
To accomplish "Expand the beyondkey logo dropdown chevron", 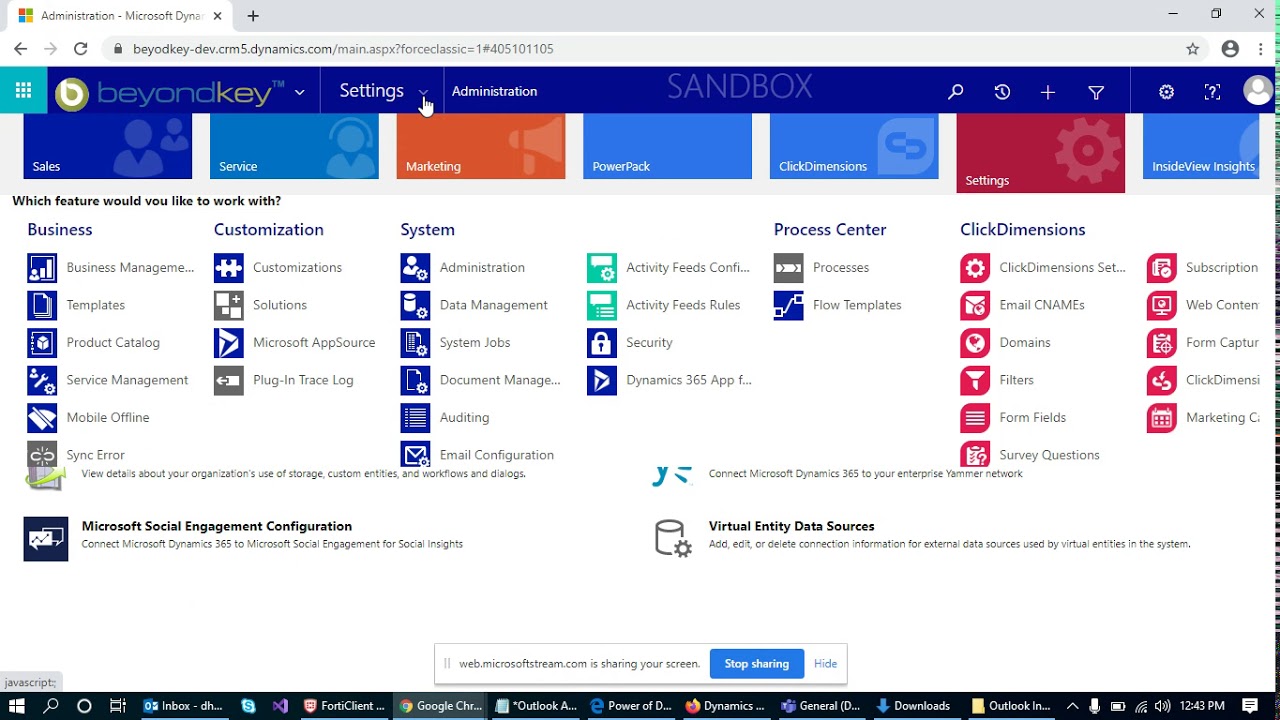I will tap(299, 92).
